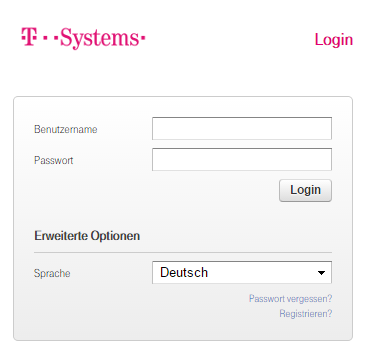370x360 pixels.
Task: Click the magenta Login heading at top right
Action: [x=334, y=40]
